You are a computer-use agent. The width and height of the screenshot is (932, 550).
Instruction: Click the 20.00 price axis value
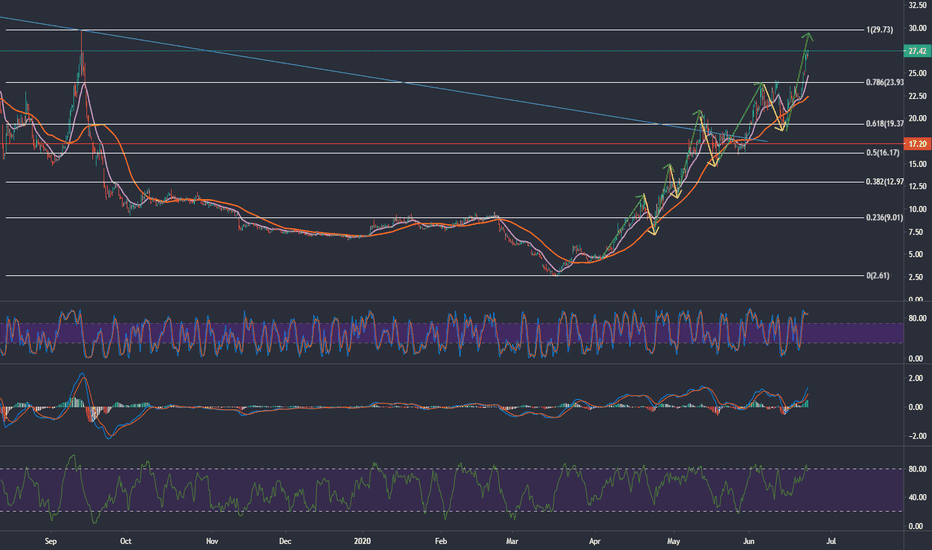(917, 118)
